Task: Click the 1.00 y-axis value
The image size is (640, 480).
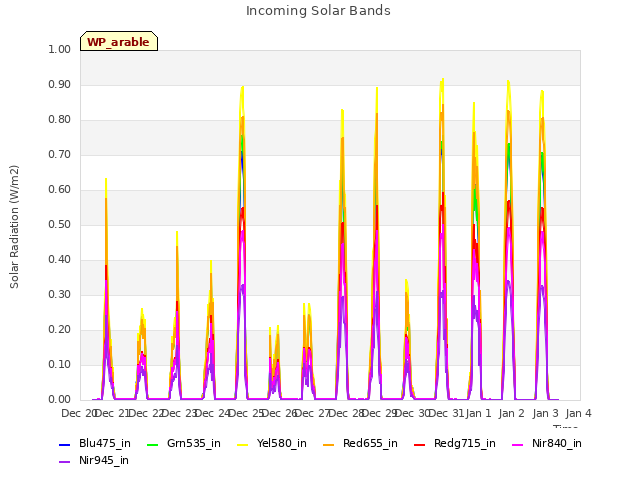Action: (x=59, y=49)
